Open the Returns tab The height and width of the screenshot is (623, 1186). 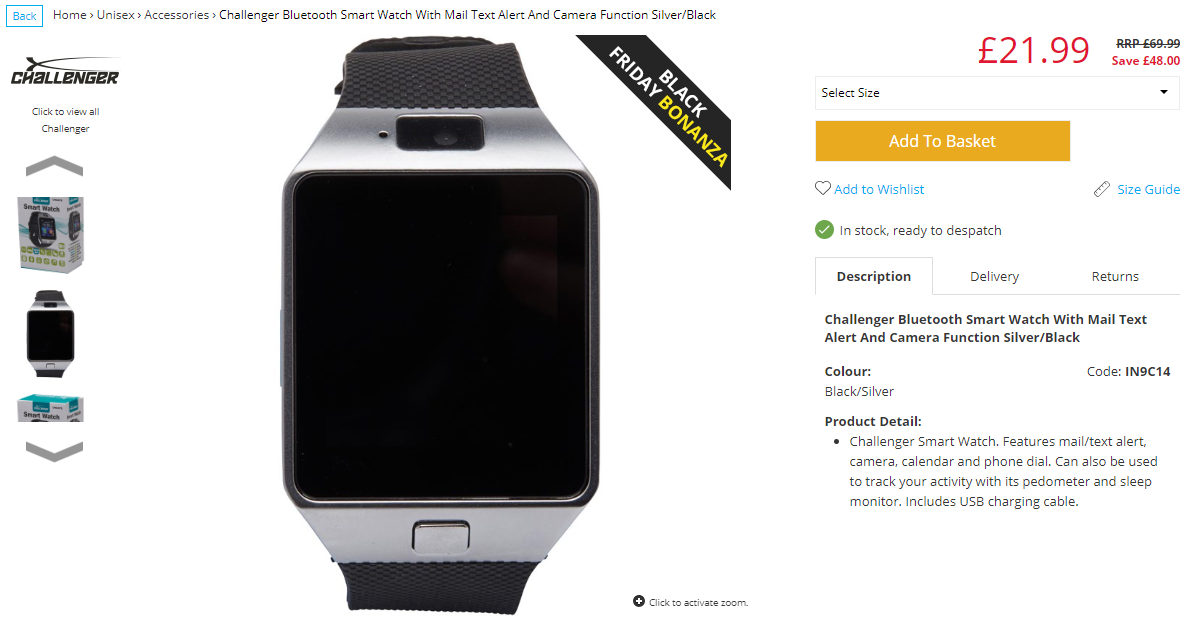1115,276
